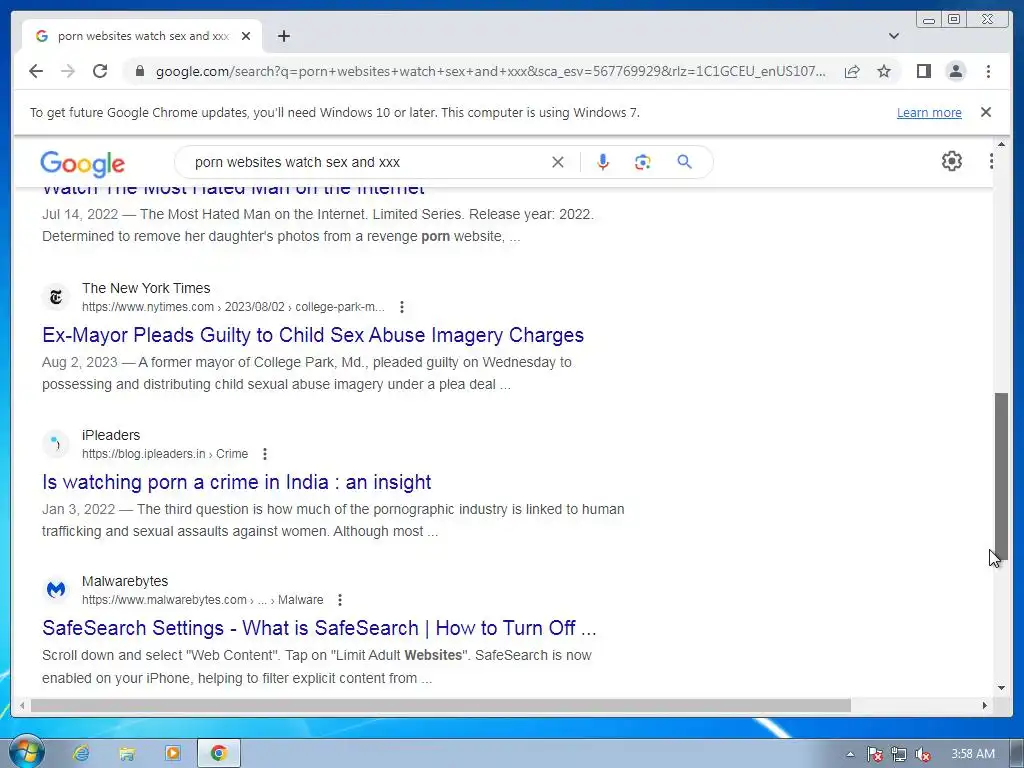Open Action Center flag in tray
The width and height of the screenshot is (1024, 768).
(x=874, y=754)
